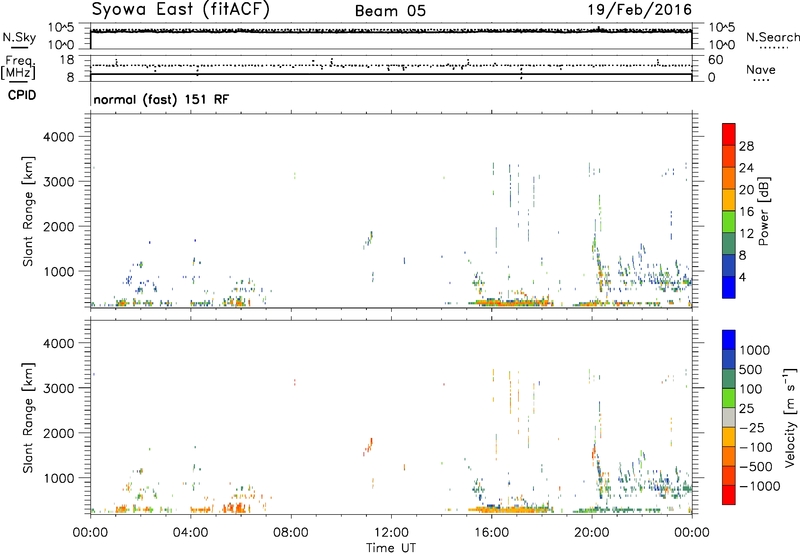Click the "08:00" time tick label
This screenshot has width=800, height=554.
pyautogui.click(x=291, y=533)
